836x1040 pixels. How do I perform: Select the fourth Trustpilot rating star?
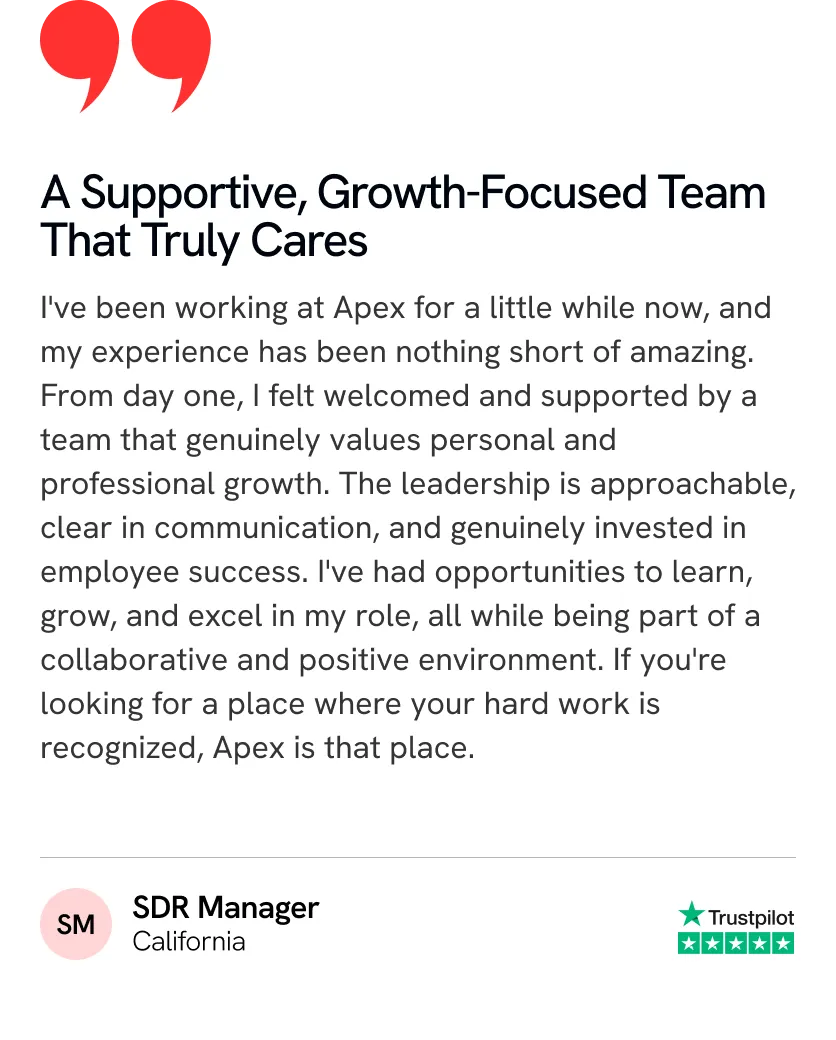point(759,943)
